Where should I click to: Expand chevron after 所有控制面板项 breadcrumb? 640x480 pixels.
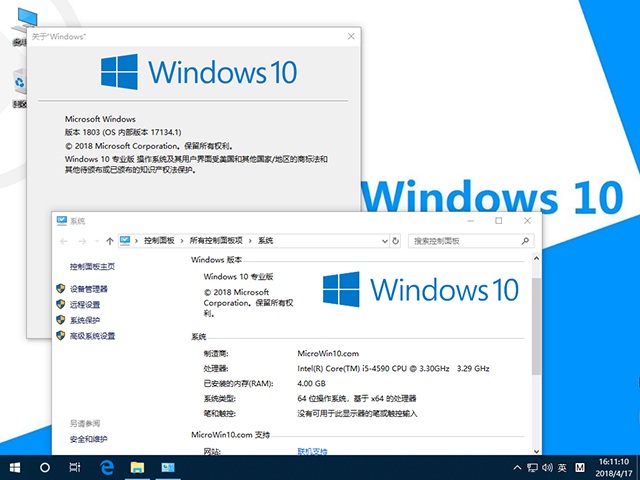pyautogui.click(x=250, y=241)
